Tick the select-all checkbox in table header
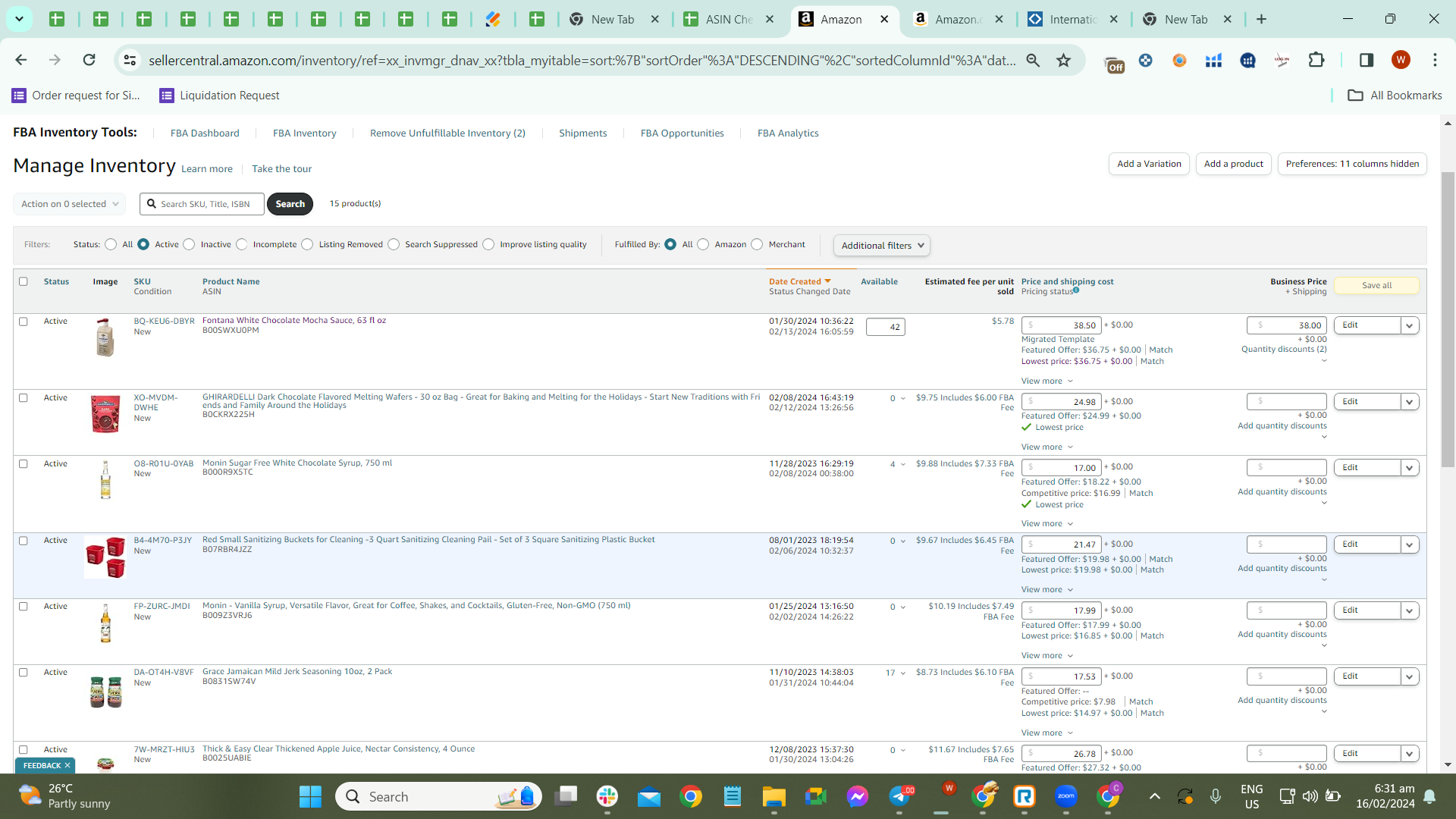 [x=24, y=281]
